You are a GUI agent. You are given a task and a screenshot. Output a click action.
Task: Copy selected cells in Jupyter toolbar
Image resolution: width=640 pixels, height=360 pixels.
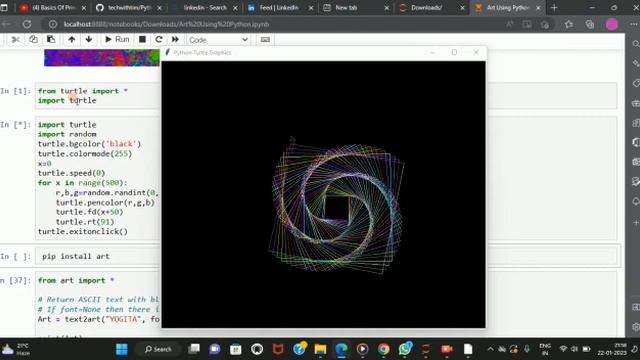point(33,40)
